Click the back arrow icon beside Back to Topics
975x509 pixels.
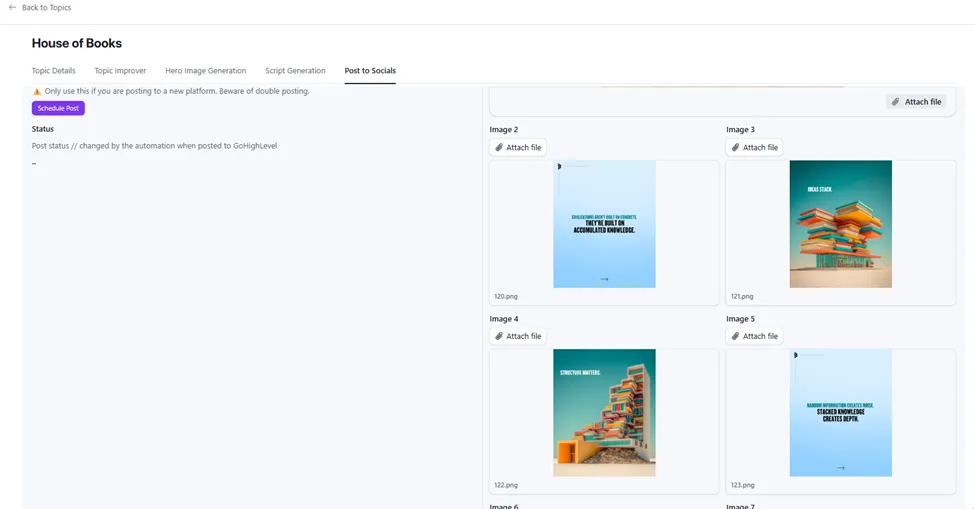coord(12,7)
